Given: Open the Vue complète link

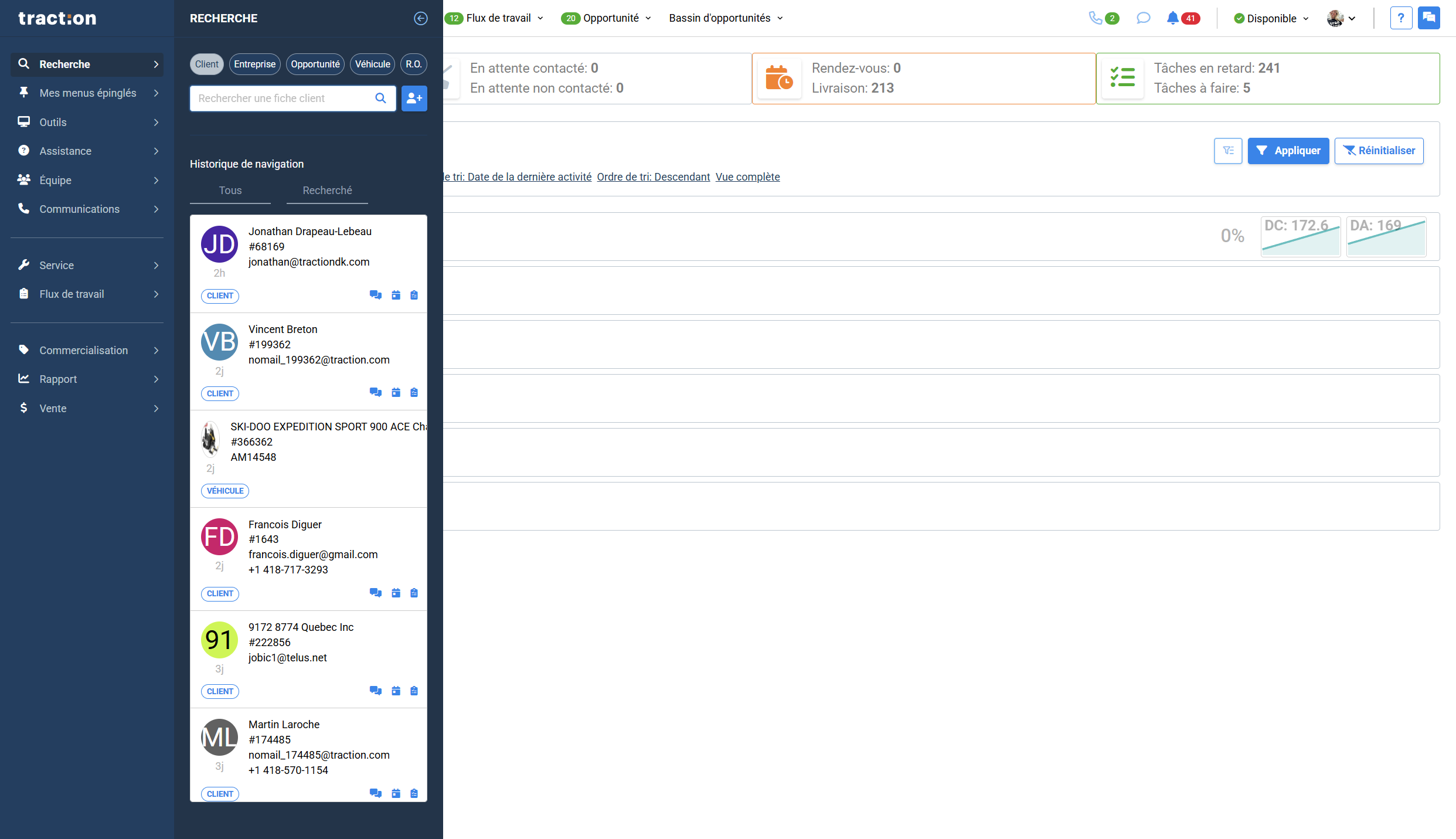Looking at the screenshot, I should coord(747,176).
